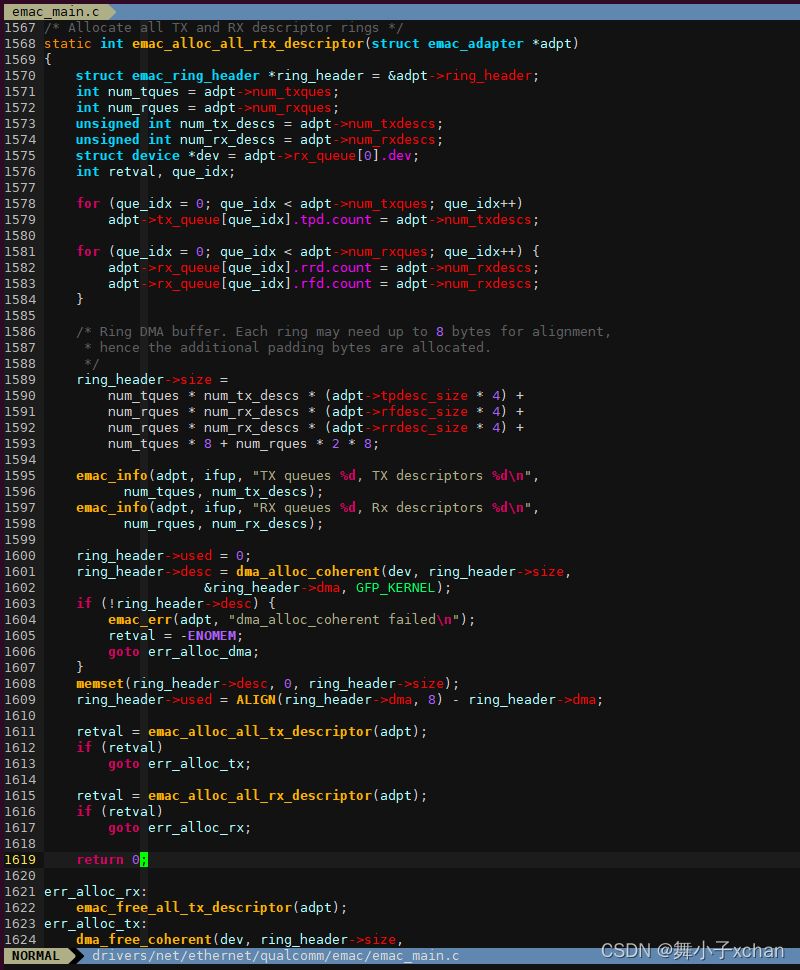Place cursor on emac_alloc_all_rtx_descriptor function name
Image resolution: width=800 pixels, height=970 pixels.
(x=247, y=44)
